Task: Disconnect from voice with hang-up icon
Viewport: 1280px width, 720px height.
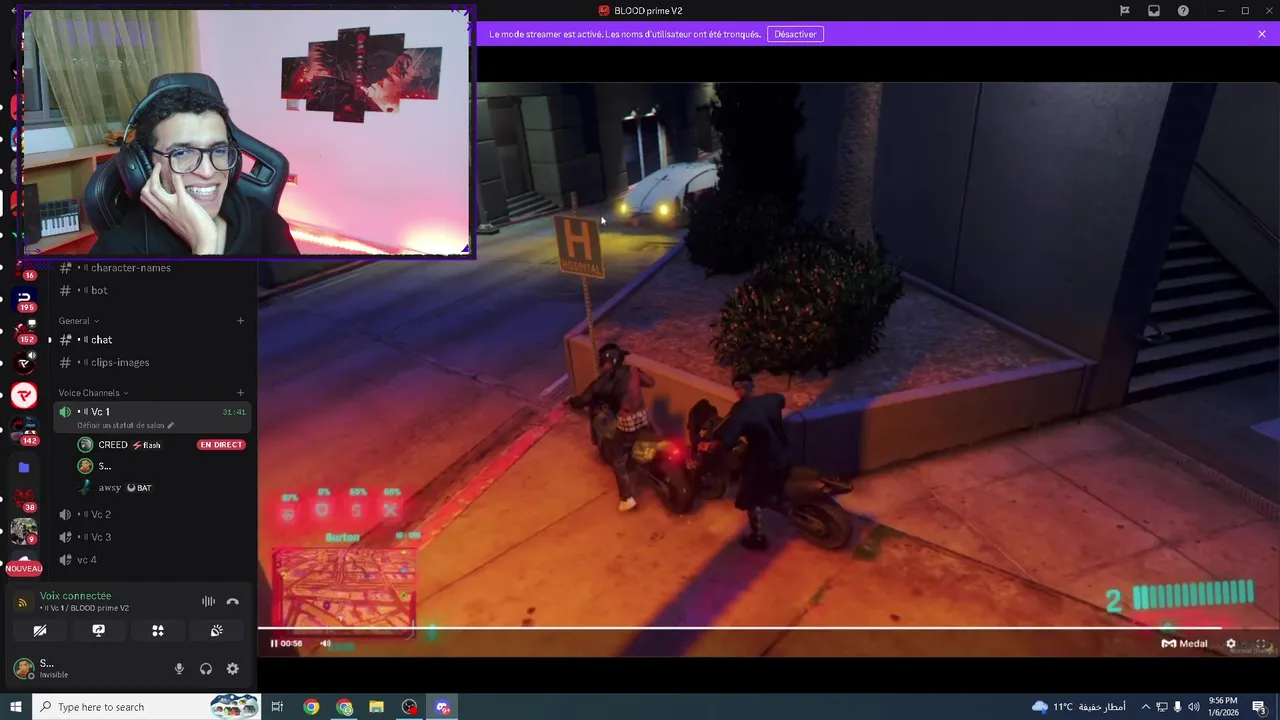Action: pyautogui.click(x=232, y=601)
